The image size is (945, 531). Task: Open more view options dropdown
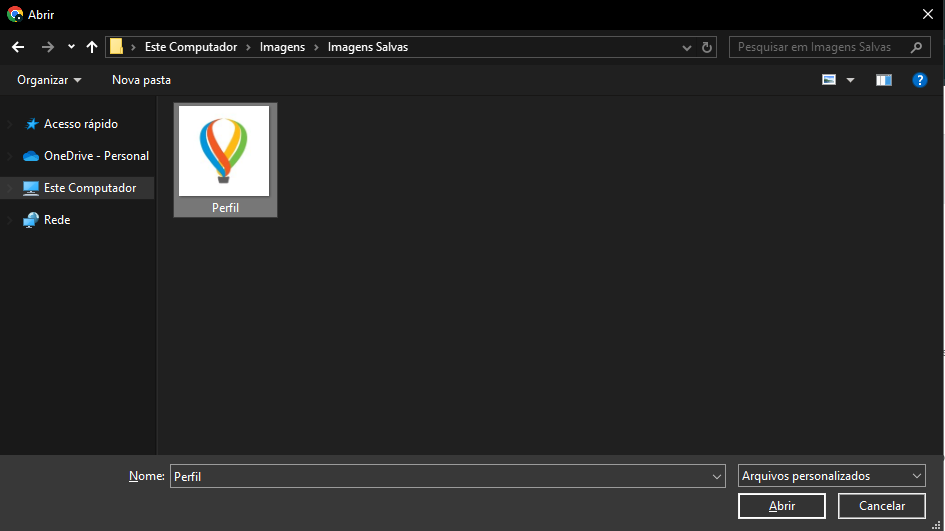click(850, 80)
